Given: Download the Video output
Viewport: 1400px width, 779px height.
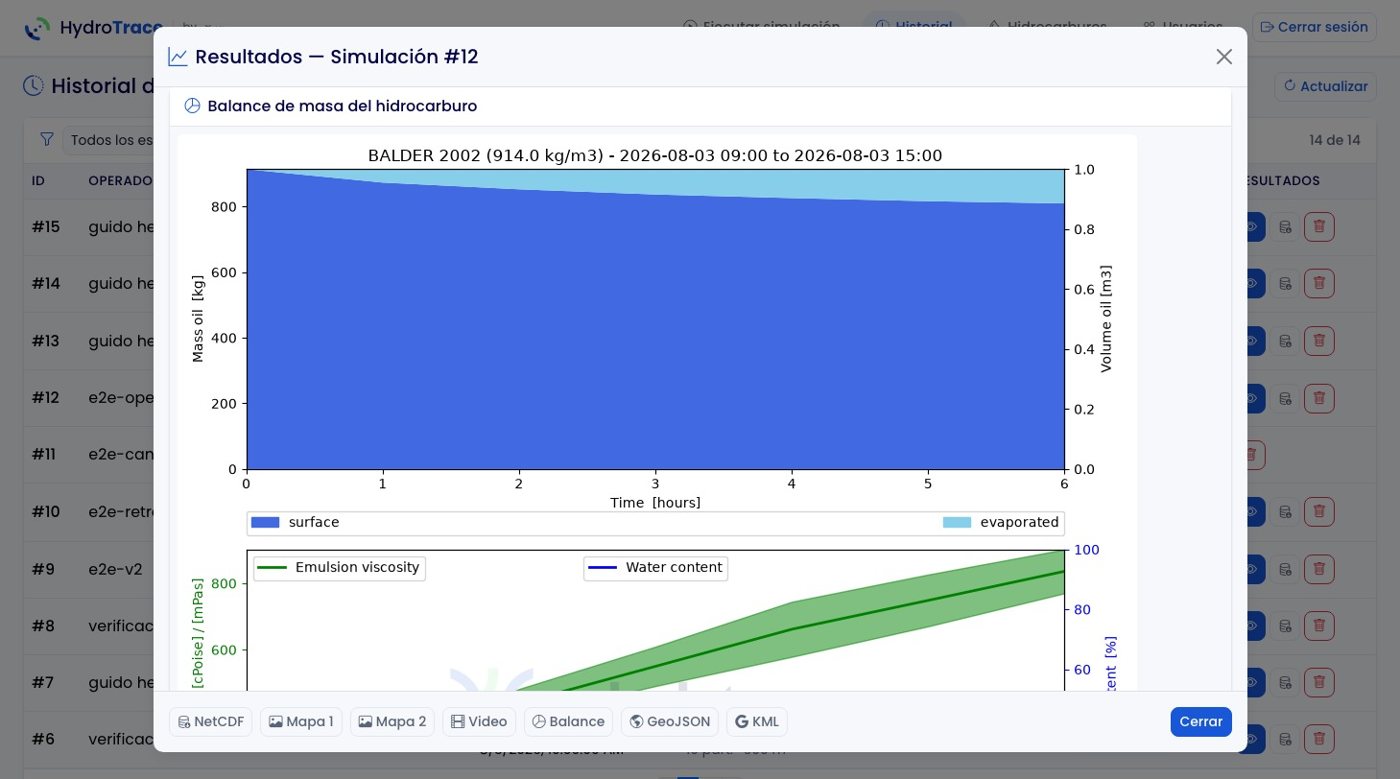Looking at the screenshot, I should coord(479,722).
